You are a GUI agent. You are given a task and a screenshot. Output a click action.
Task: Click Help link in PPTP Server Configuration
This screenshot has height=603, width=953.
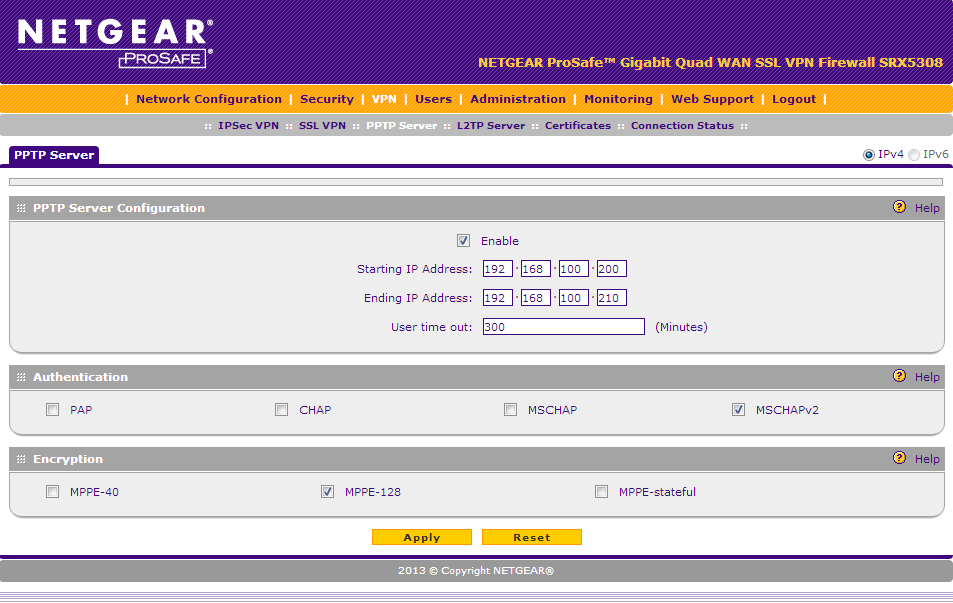[927, 208]
